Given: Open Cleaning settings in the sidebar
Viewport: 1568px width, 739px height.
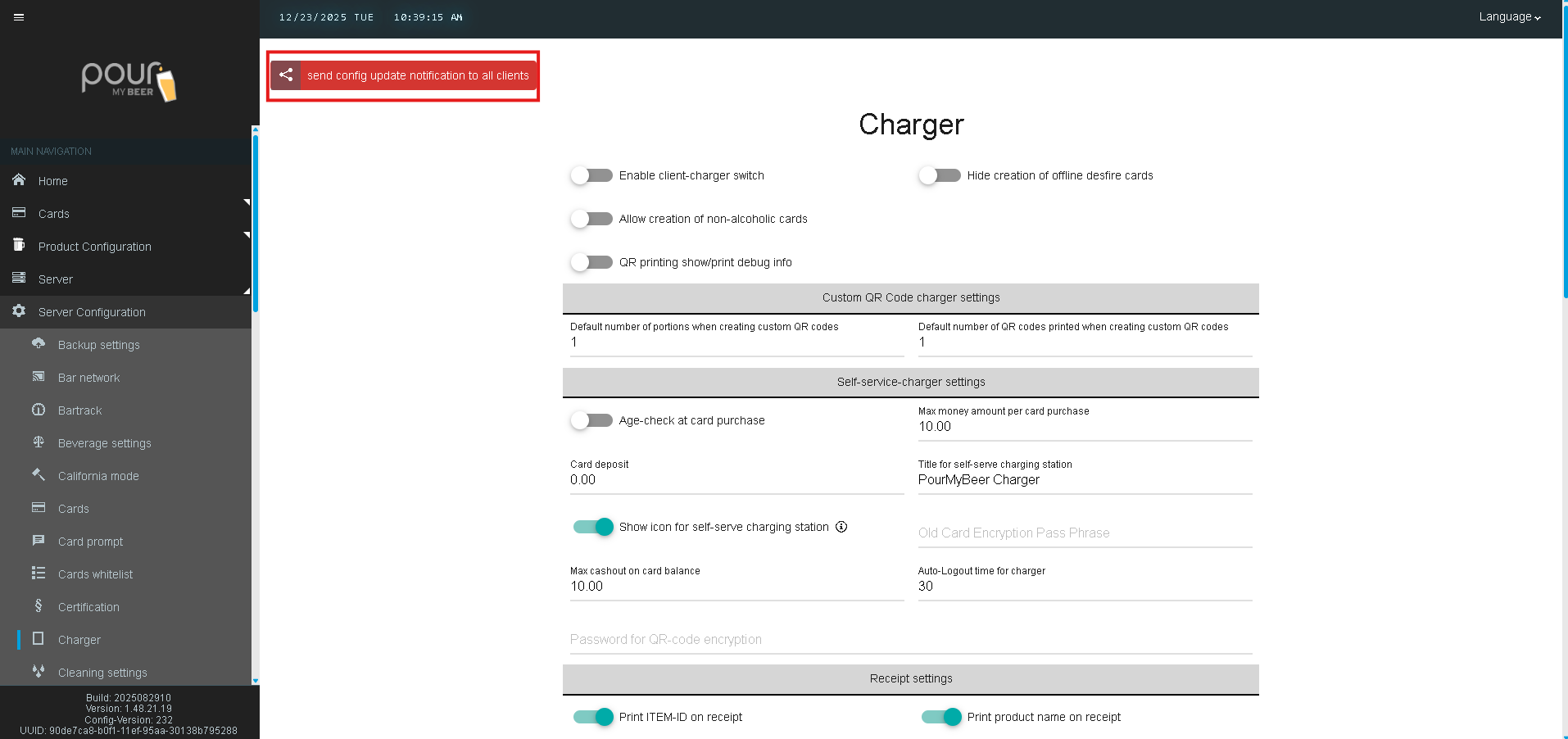Looking at the screenshot, I should tap(102, 673).
